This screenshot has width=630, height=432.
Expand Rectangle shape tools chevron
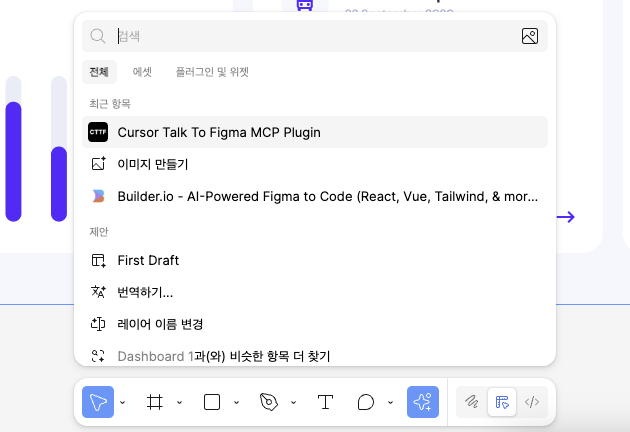click(x=237, y=402)
